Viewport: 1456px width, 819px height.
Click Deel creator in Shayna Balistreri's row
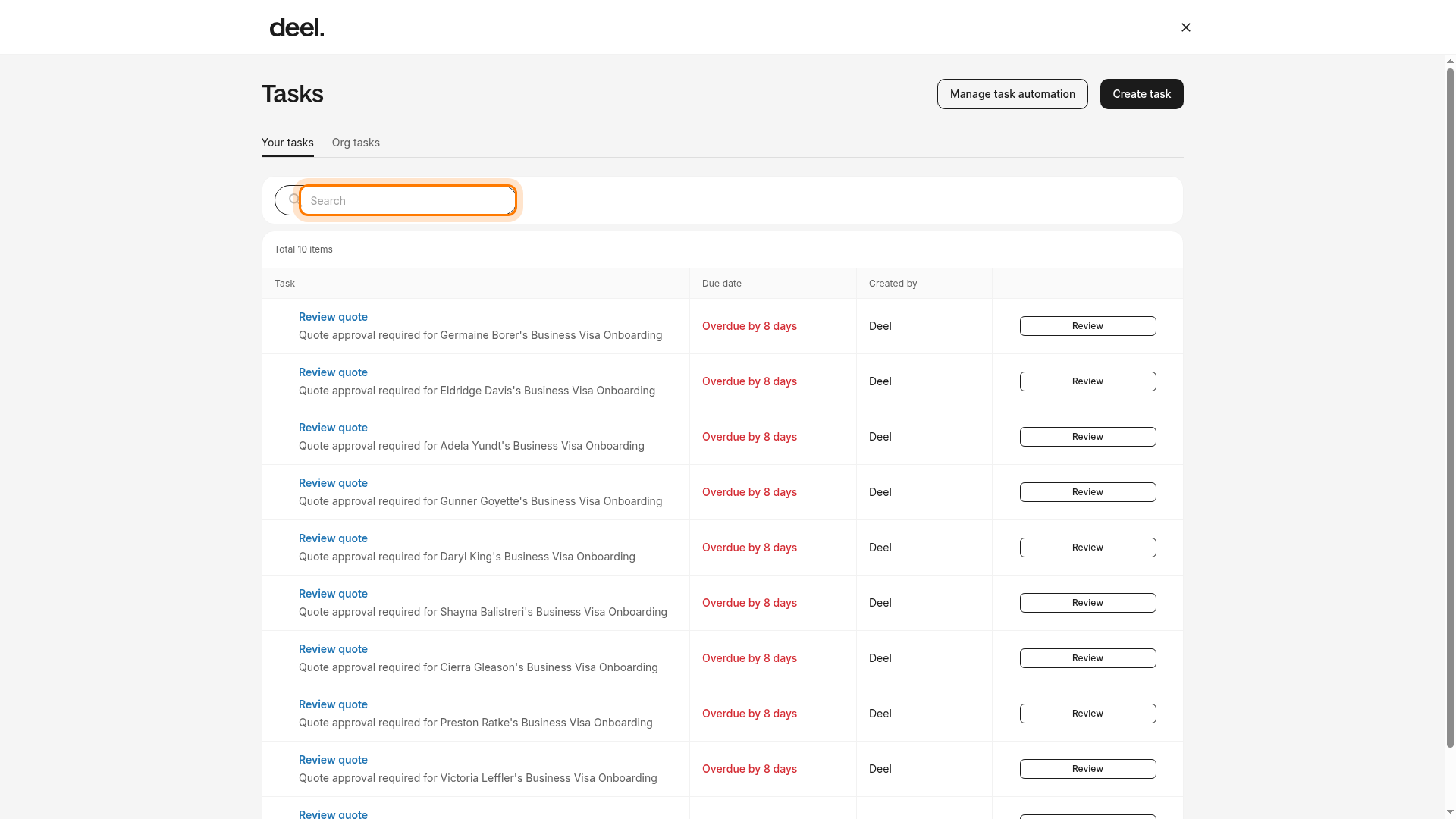click(880, 603)
